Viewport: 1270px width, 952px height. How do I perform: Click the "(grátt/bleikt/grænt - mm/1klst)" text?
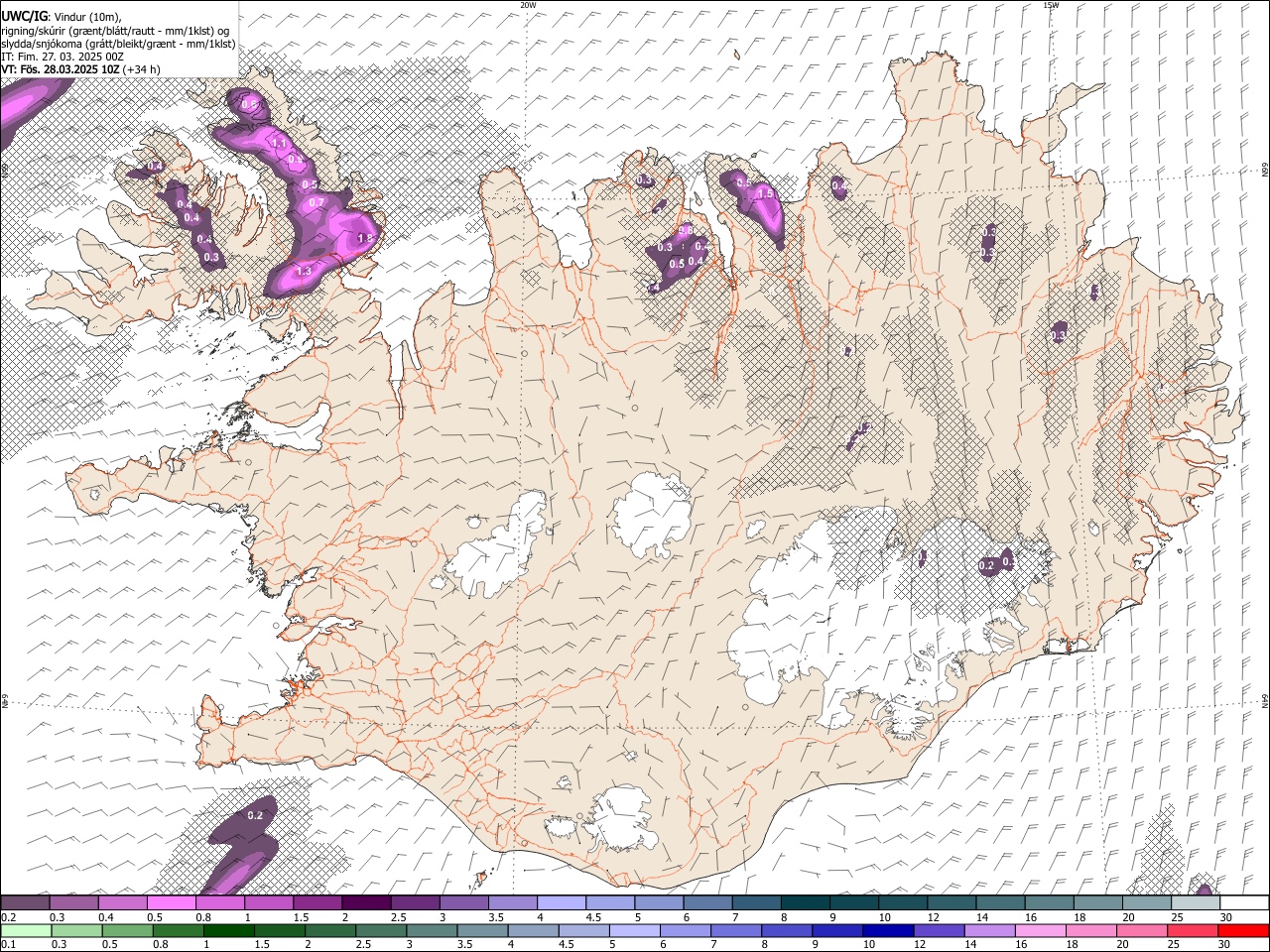pos(162,44)
